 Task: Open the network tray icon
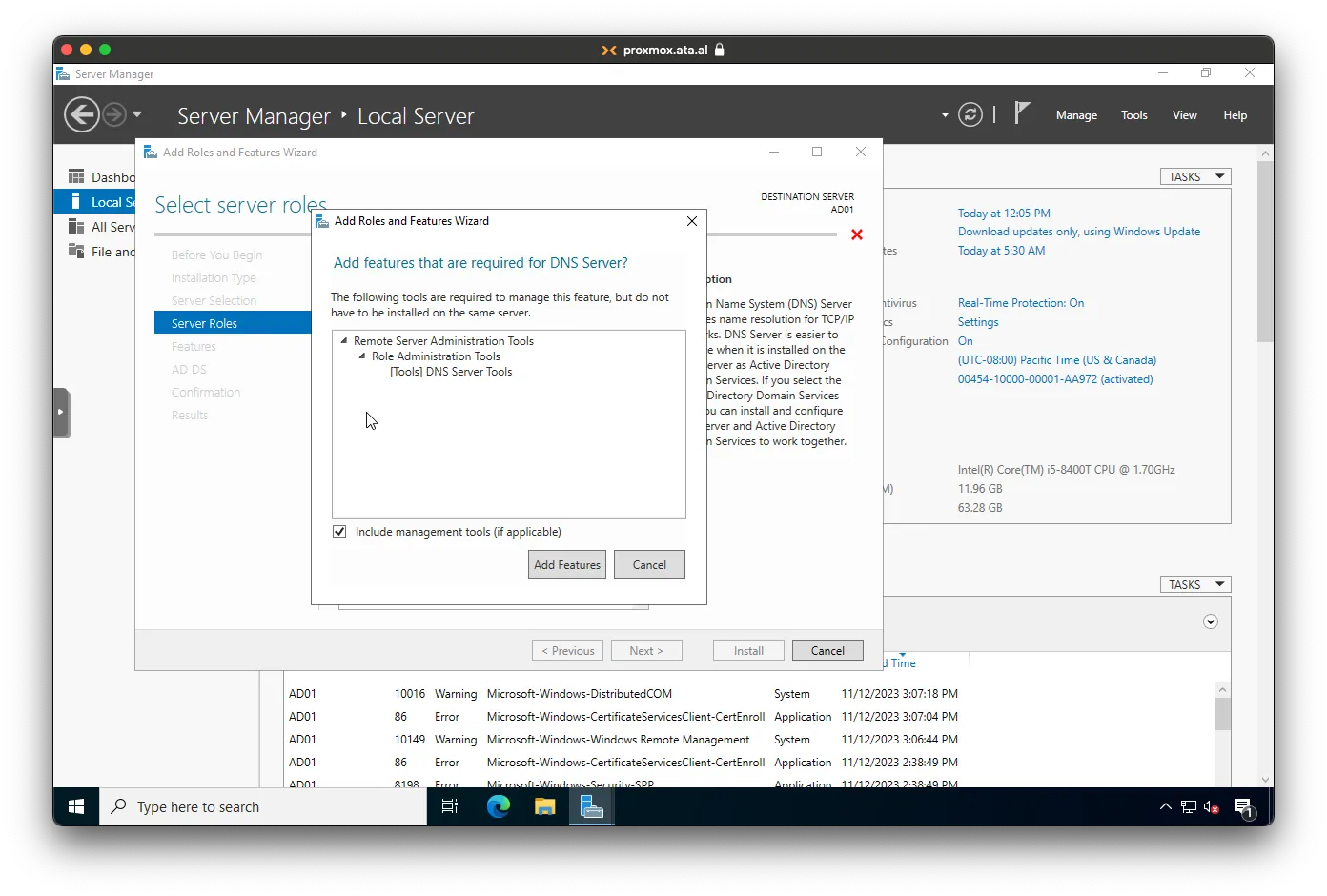[1188, 806]
